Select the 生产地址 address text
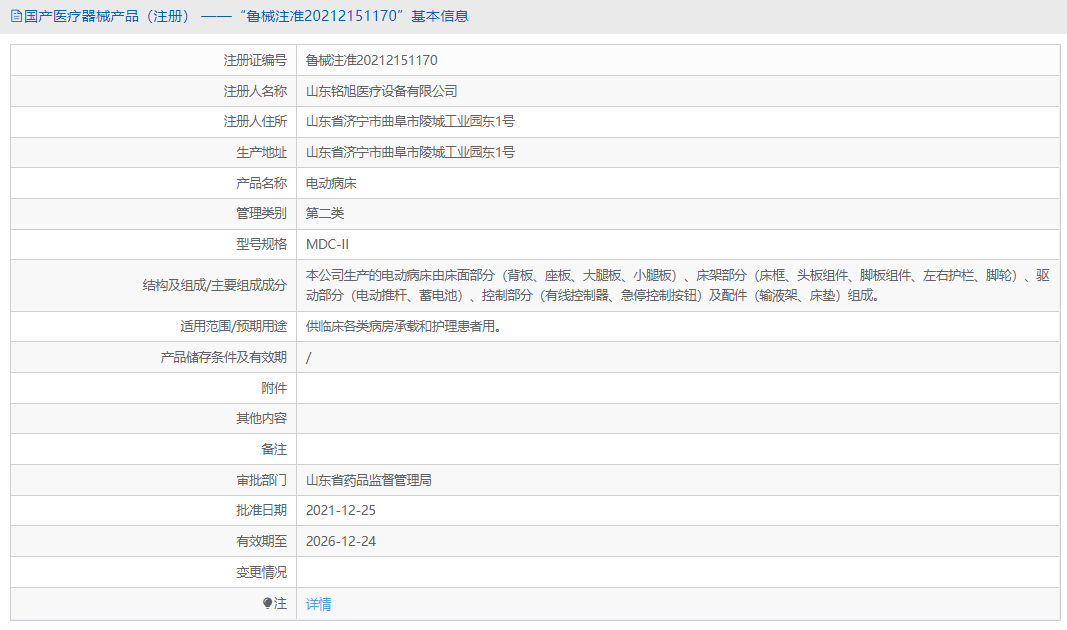The height and width of the screenshot is (630, 1067). (411, 151)
